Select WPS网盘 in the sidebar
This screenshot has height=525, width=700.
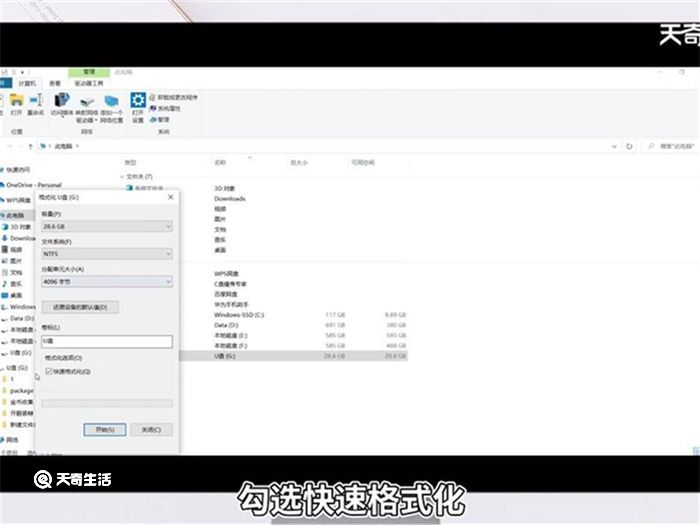16,200
